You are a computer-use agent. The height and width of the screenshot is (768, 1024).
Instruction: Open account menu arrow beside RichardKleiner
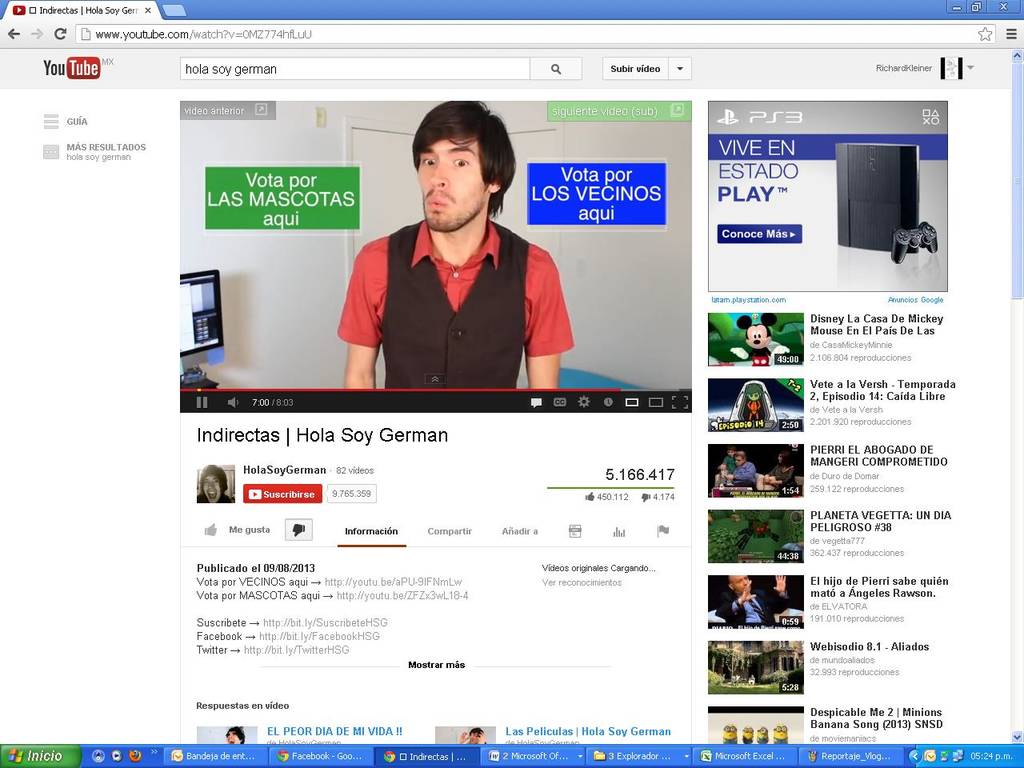pos(970,68)
